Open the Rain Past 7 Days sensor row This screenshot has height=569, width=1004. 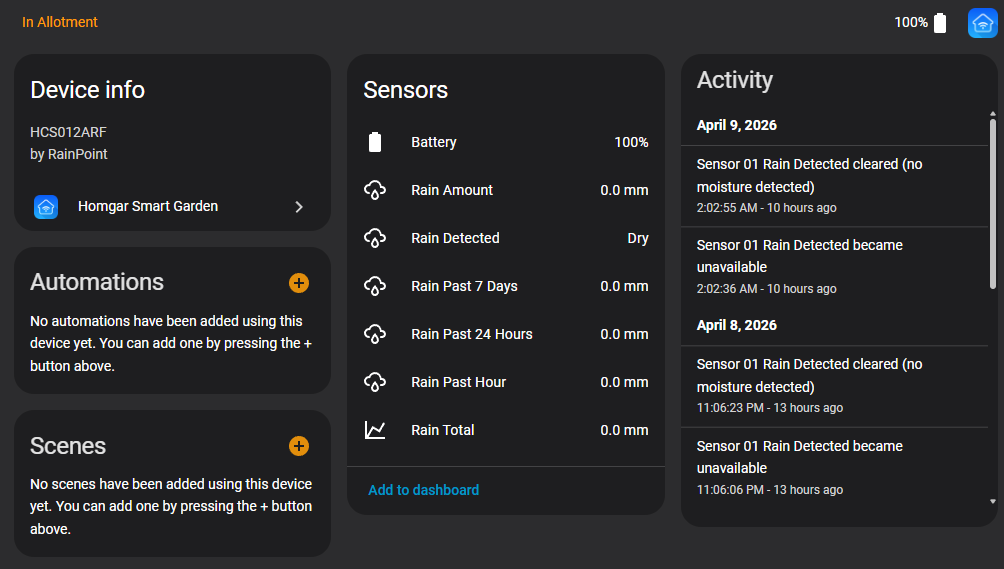click(x=506, y=286)
